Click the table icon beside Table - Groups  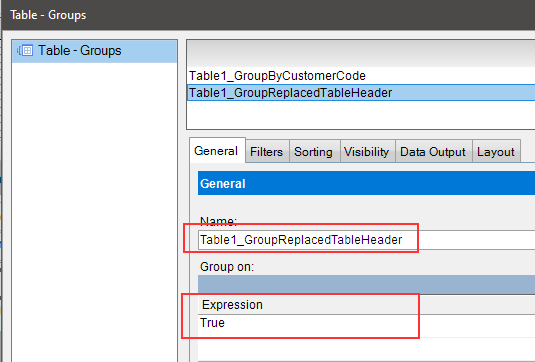(x=25, y=51)
